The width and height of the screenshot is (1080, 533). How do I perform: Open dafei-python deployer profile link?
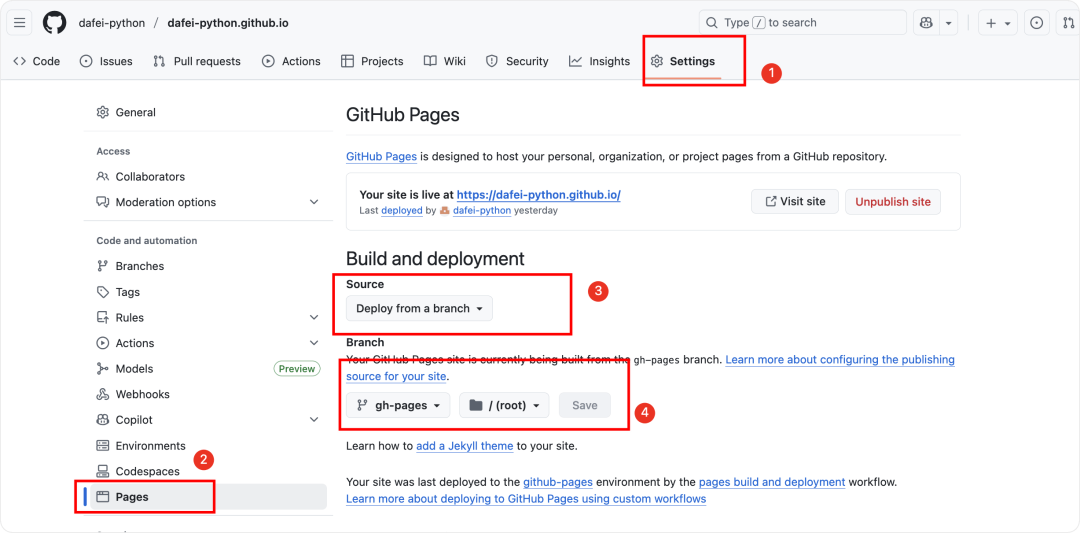coord(481,210)
